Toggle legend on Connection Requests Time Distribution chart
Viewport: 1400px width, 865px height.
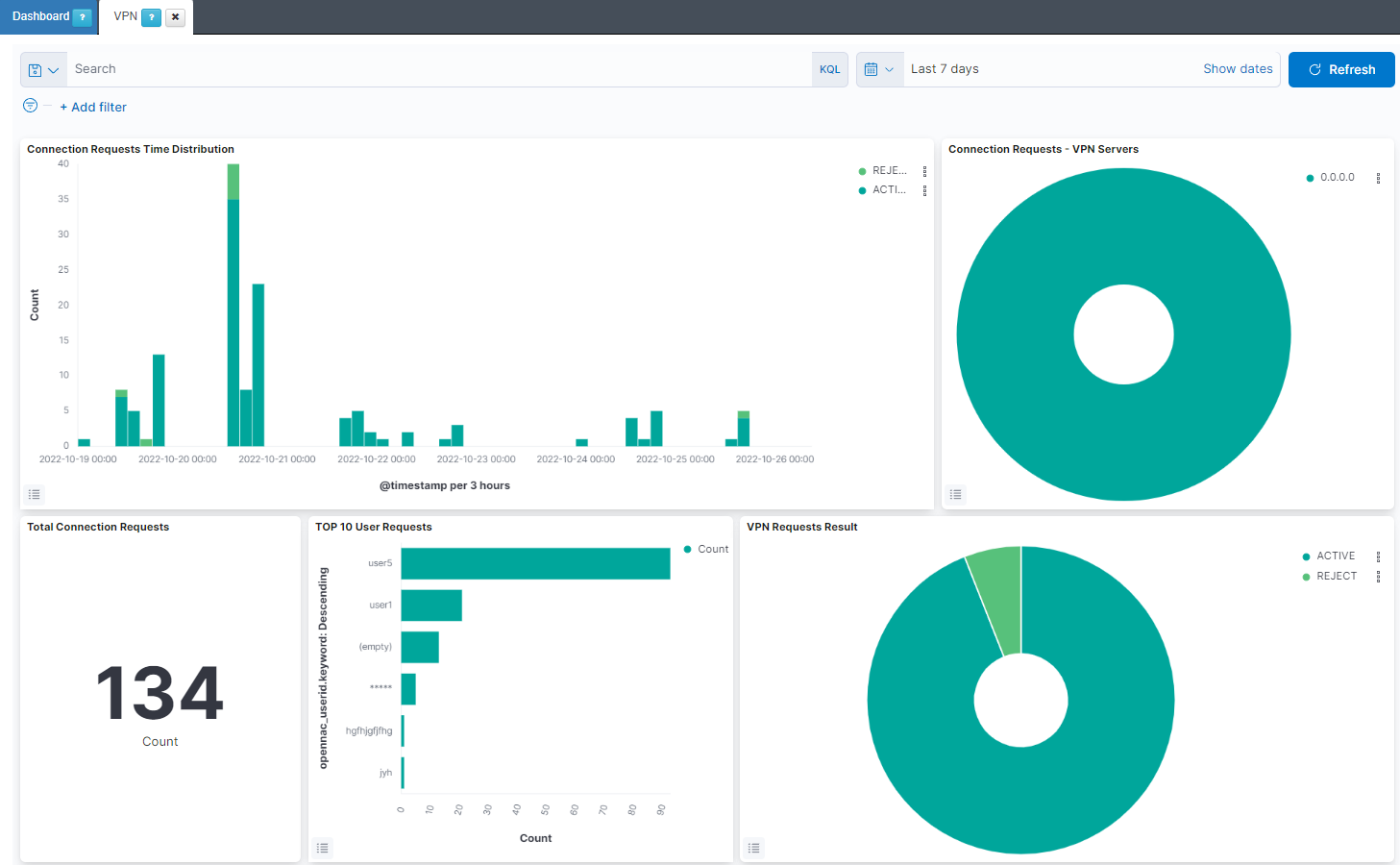coord(35,494)
